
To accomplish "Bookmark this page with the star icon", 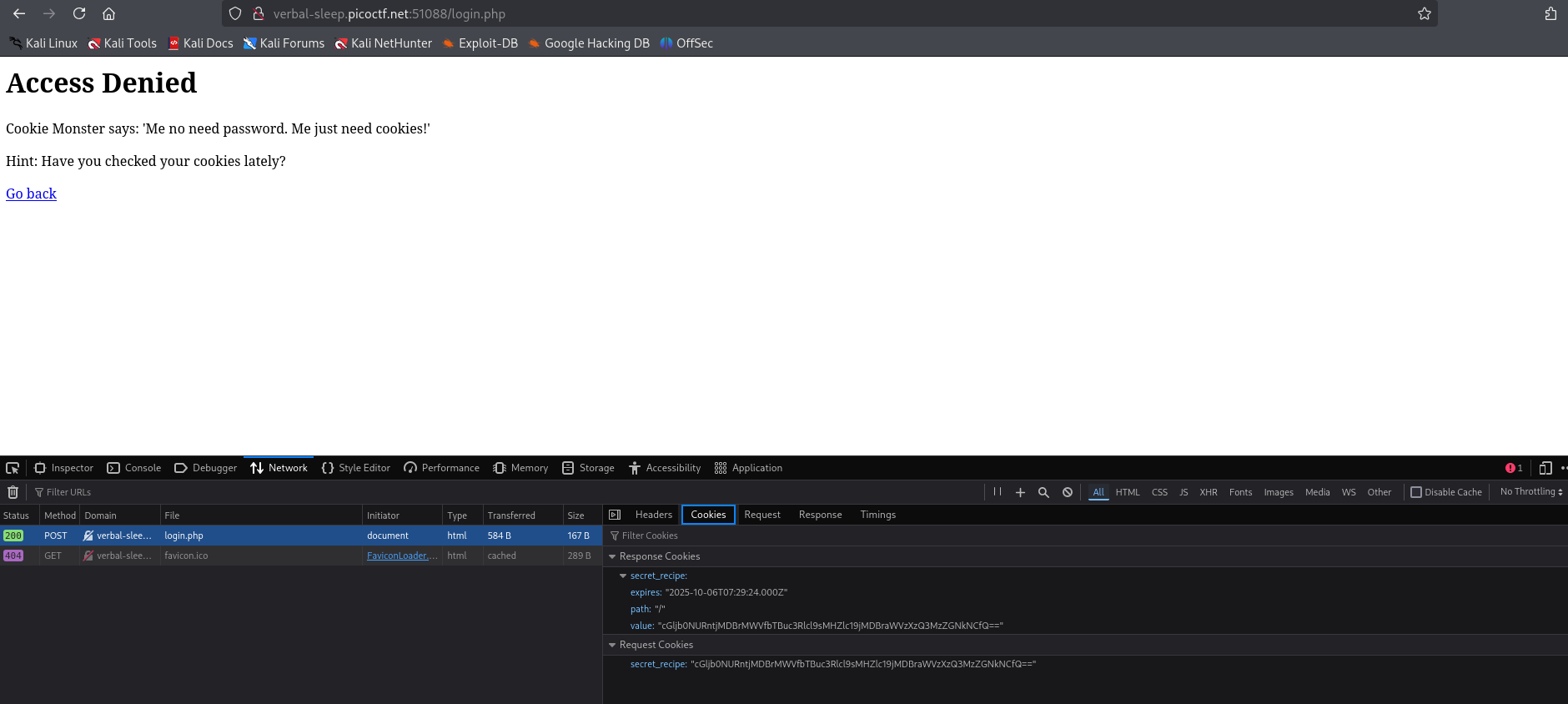I will [1424, 13].
